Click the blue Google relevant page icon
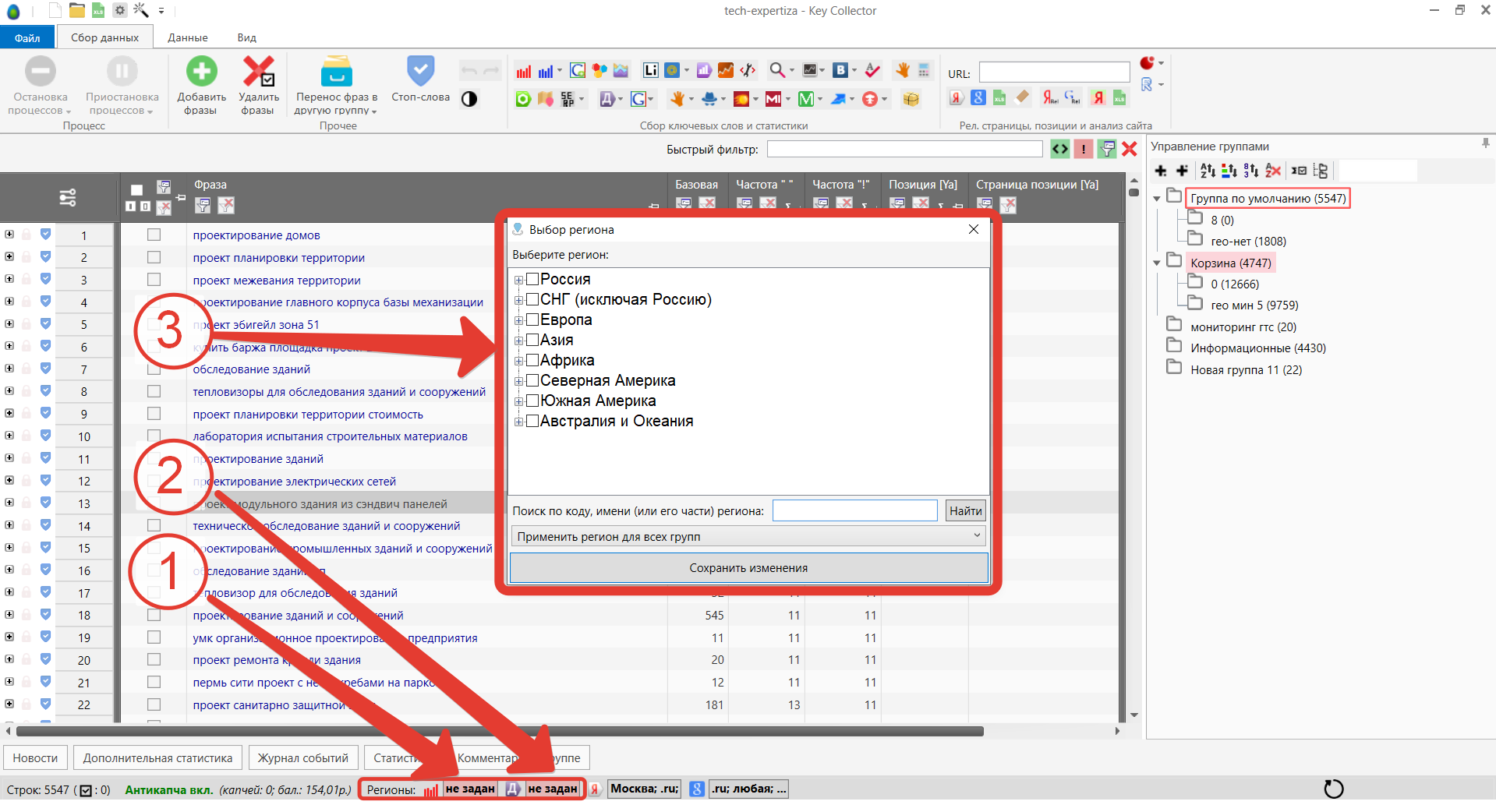 coord(978,97)
